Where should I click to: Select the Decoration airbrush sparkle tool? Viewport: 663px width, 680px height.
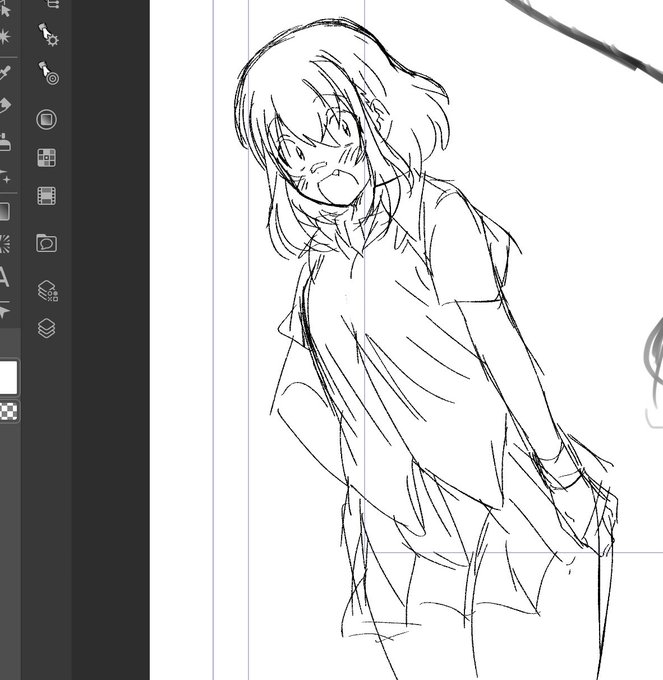pos(4,176)
